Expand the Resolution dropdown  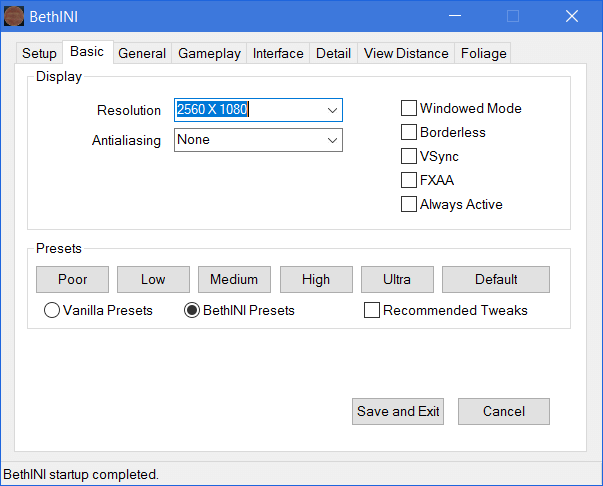pos(332,110)
